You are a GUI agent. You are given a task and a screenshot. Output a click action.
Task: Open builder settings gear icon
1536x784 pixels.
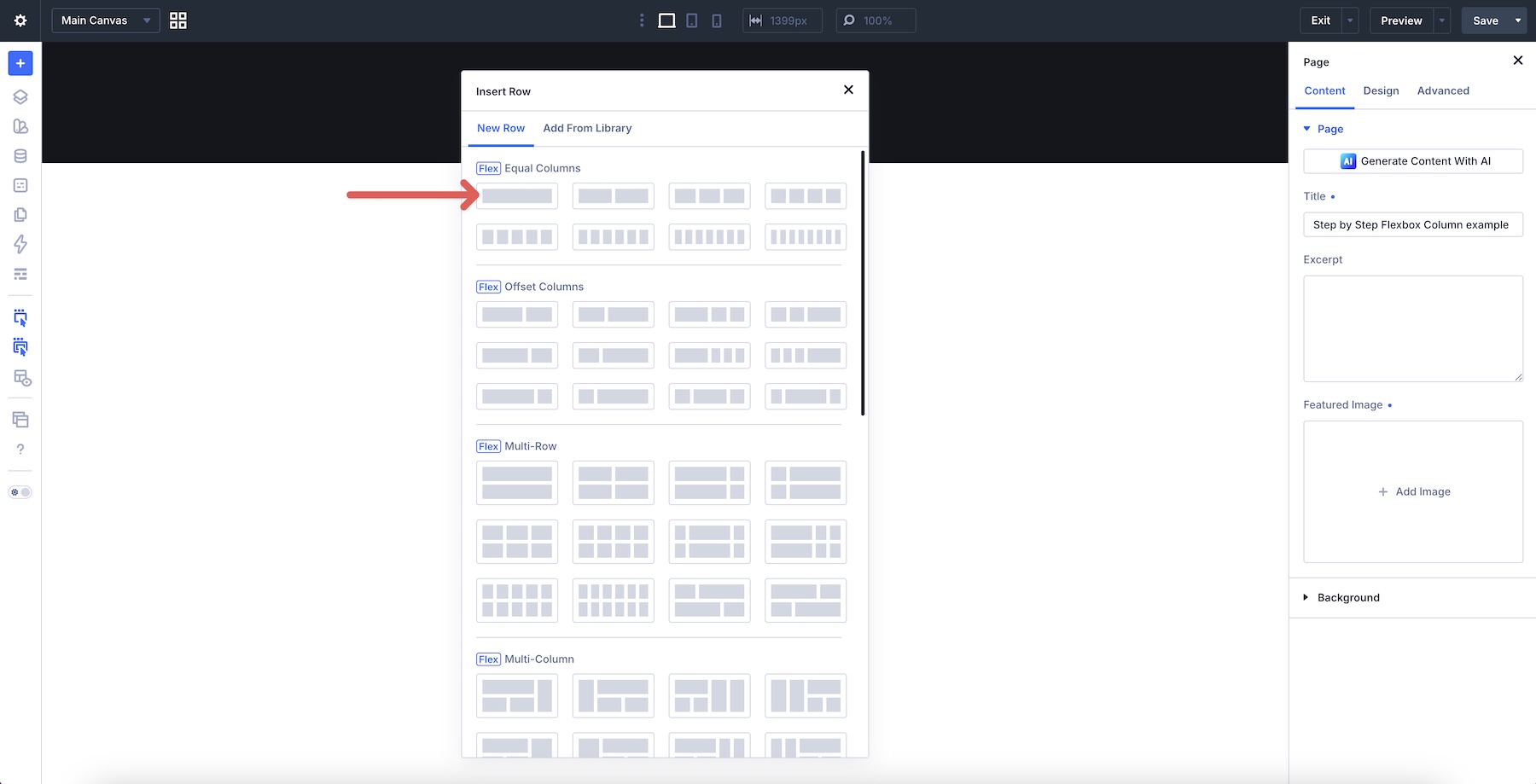click(20, 20)
